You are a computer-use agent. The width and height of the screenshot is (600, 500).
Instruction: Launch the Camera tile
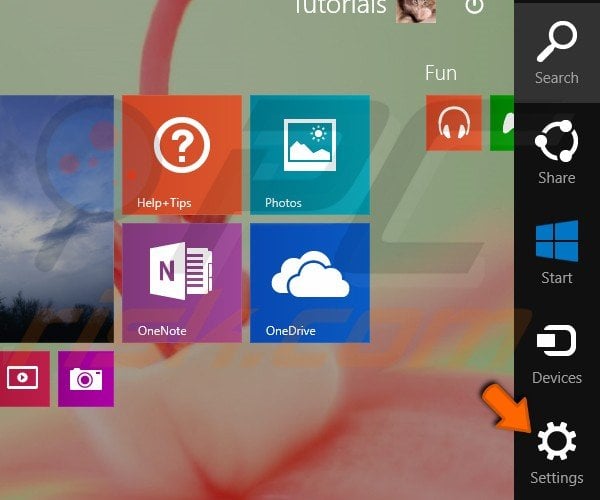86,378
